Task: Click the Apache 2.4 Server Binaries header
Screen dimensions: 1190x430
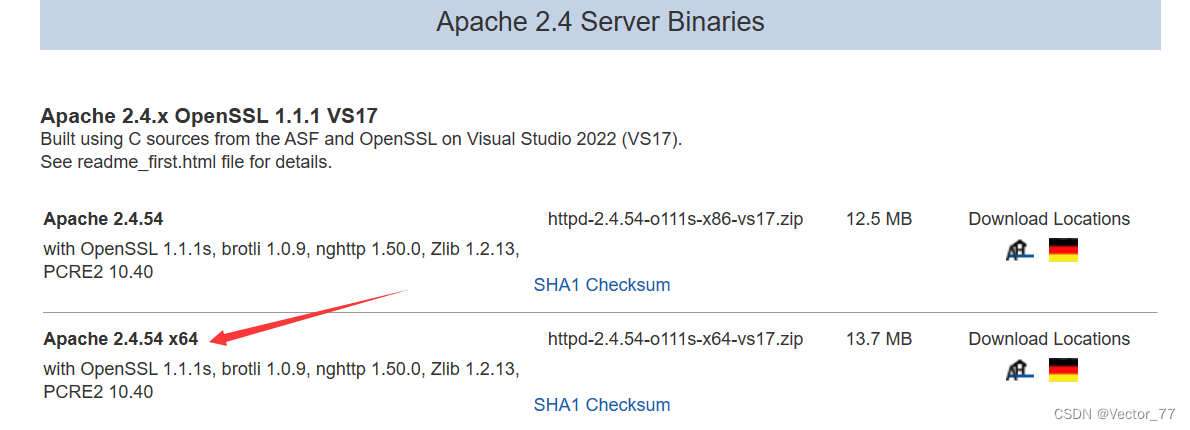Action: 600,22
